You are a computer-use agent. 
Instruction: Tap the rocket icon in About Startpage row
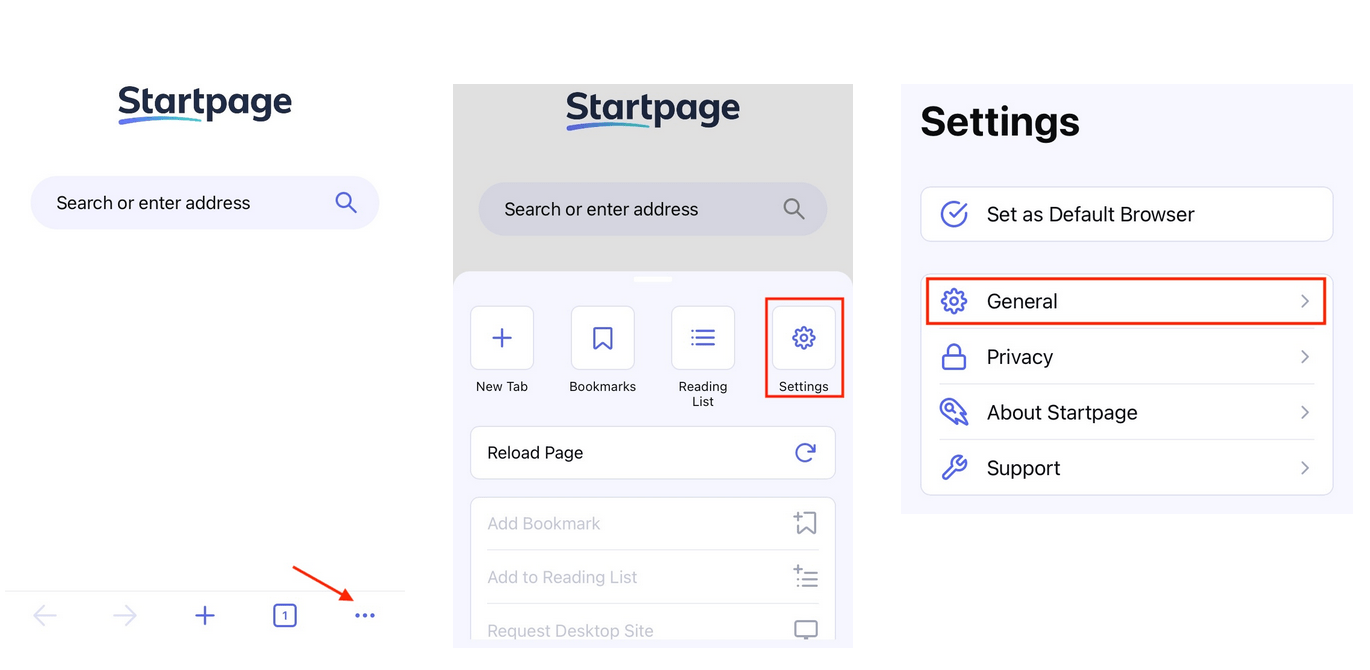click(x=954, y=412)
